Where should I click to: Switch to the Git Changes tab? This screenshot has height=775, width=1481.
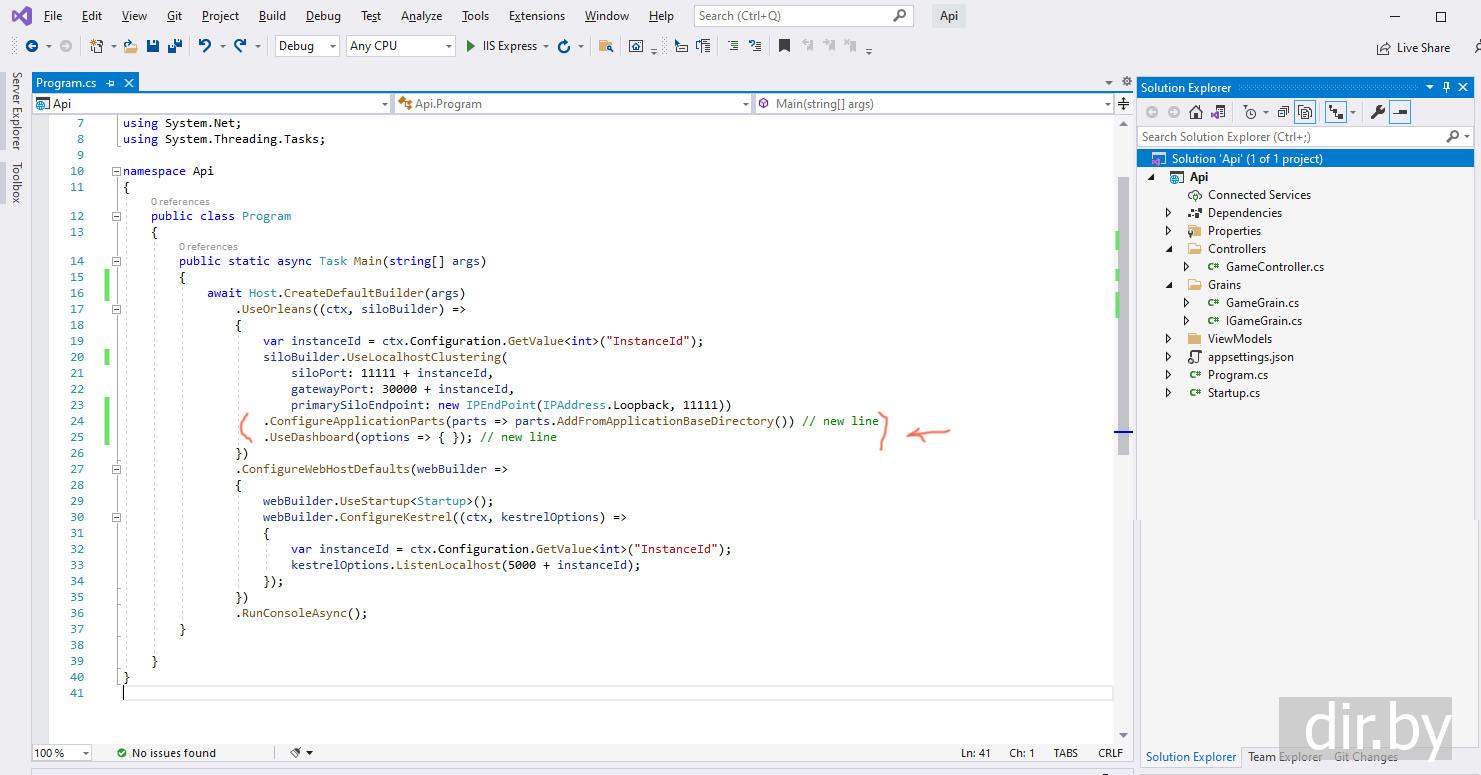pyautogui.click(x=1365, y=757)
